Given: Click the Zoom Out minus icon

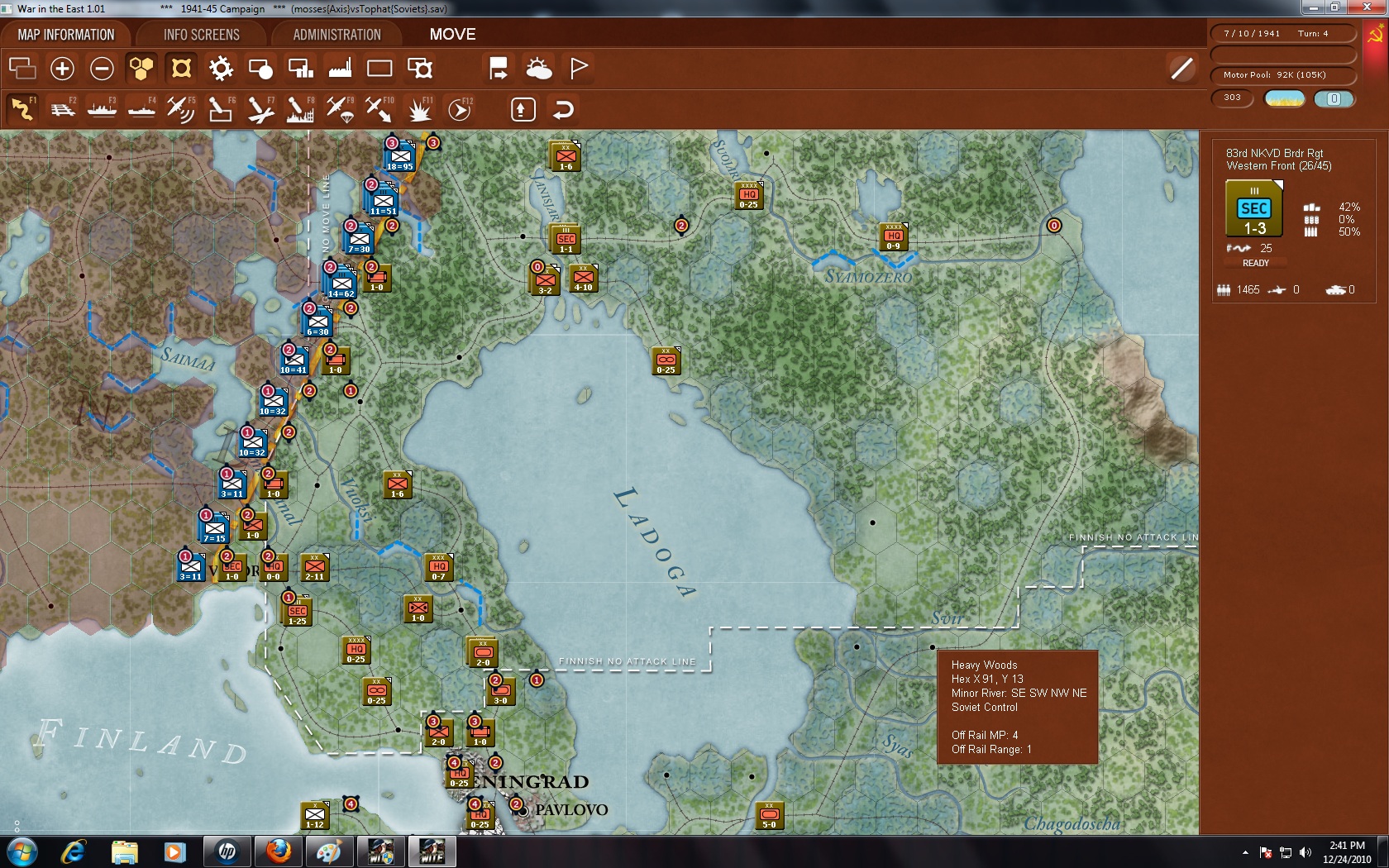Looking at the screenshot, I should [x=102, y=69].
